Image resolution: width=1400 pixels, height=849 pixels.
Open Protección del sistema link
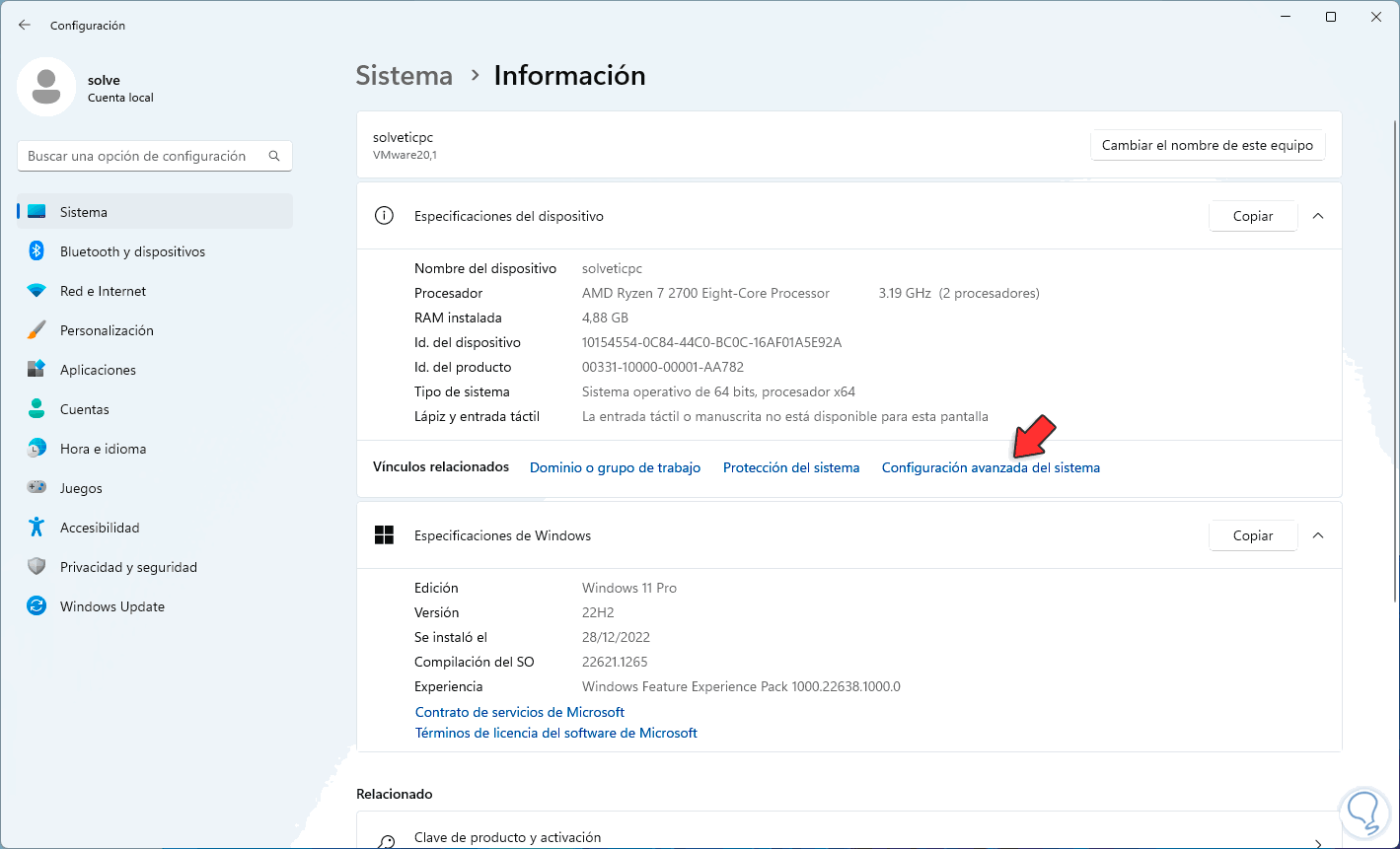(x=791, y=467)
